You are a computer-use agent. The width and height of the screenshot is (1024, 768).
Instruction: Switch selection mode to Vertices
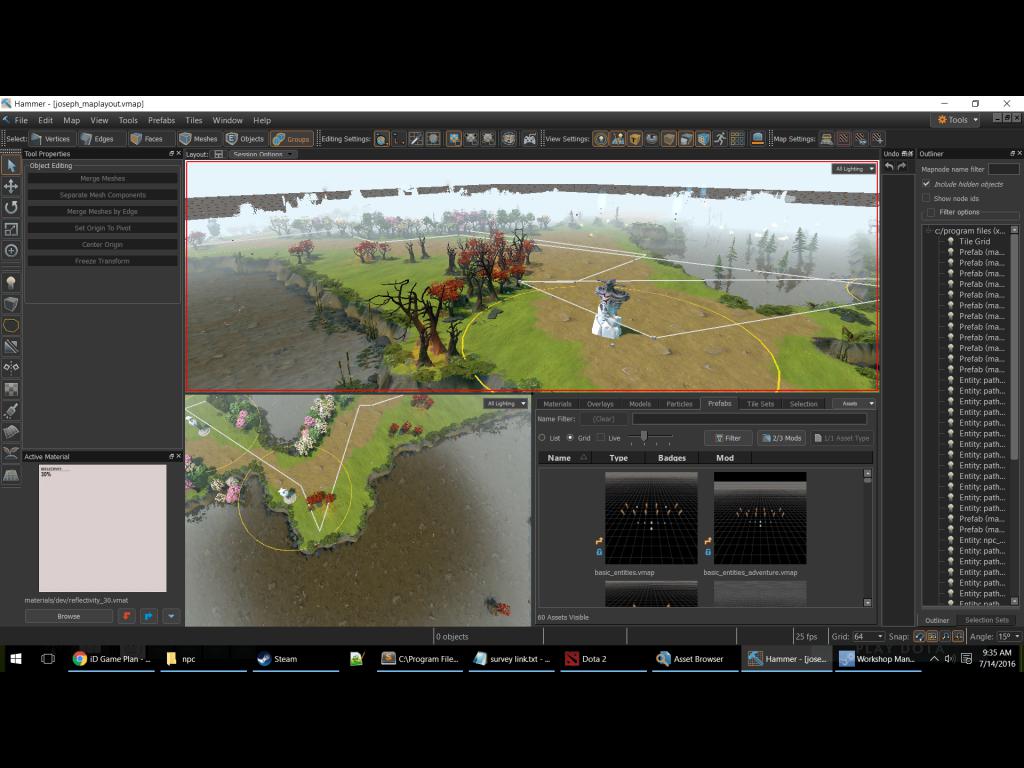[x=51, y=138]
